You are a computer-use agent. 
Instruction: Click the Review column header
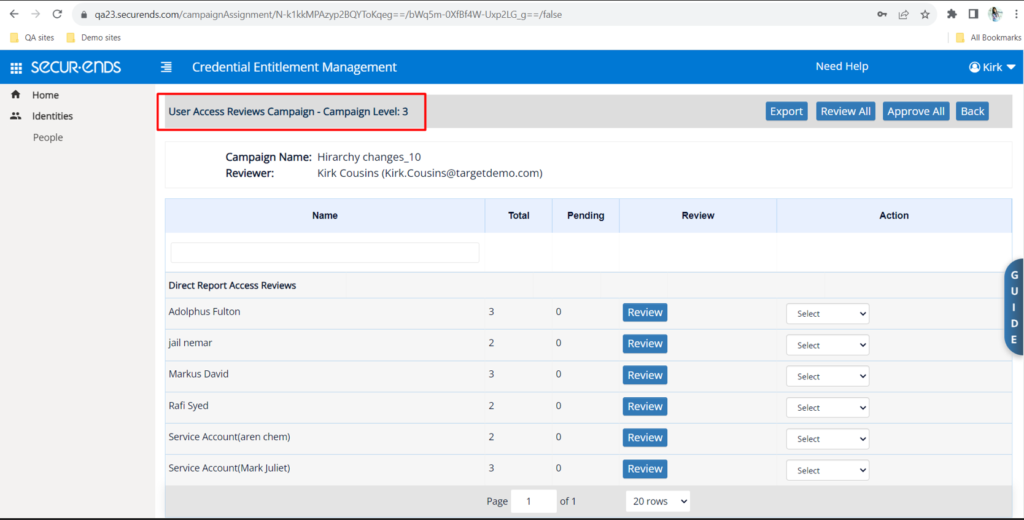pyautogui.click(x=698, y=216)
